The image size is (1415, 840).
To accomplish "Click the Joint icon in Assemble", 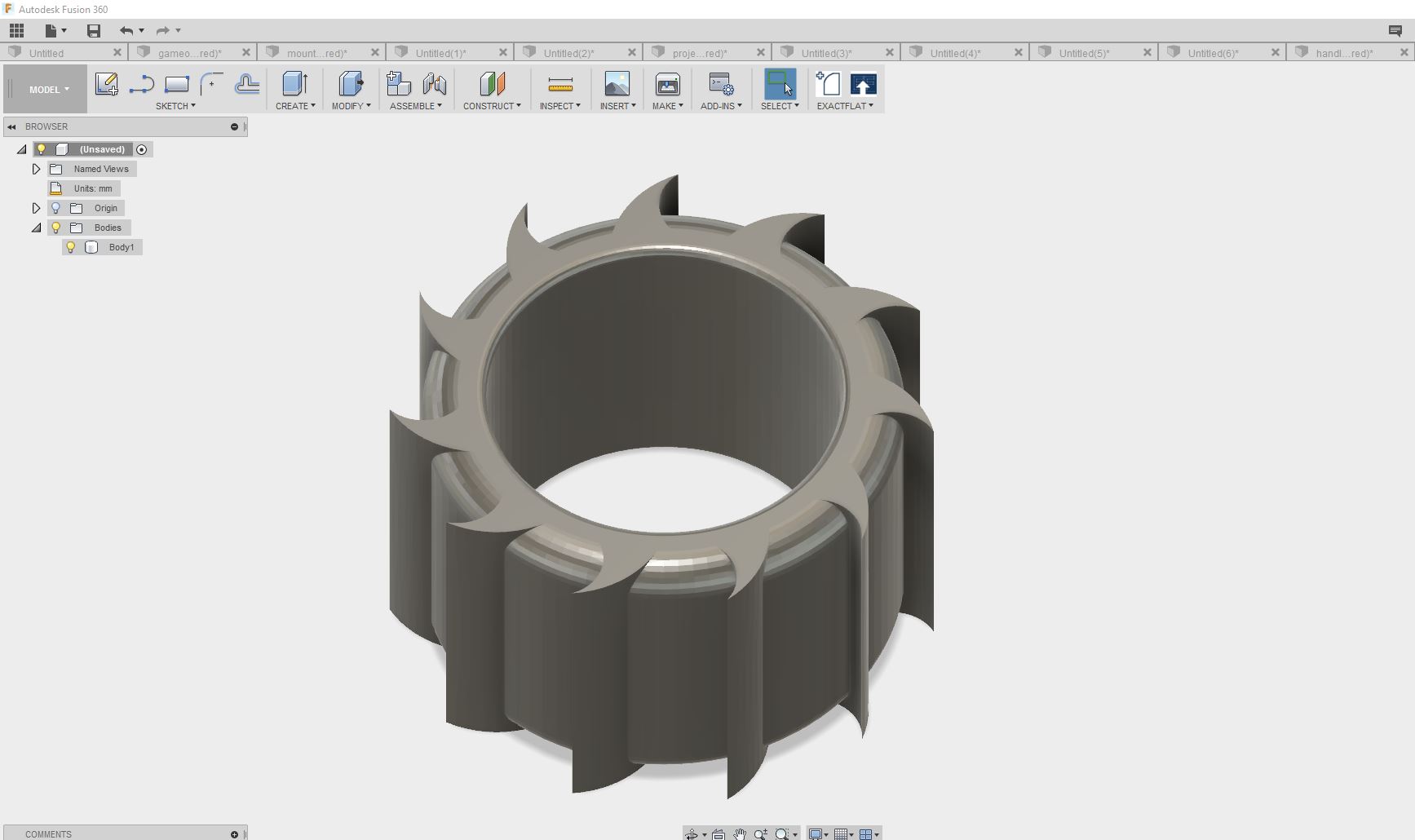I will click(434, 84).
